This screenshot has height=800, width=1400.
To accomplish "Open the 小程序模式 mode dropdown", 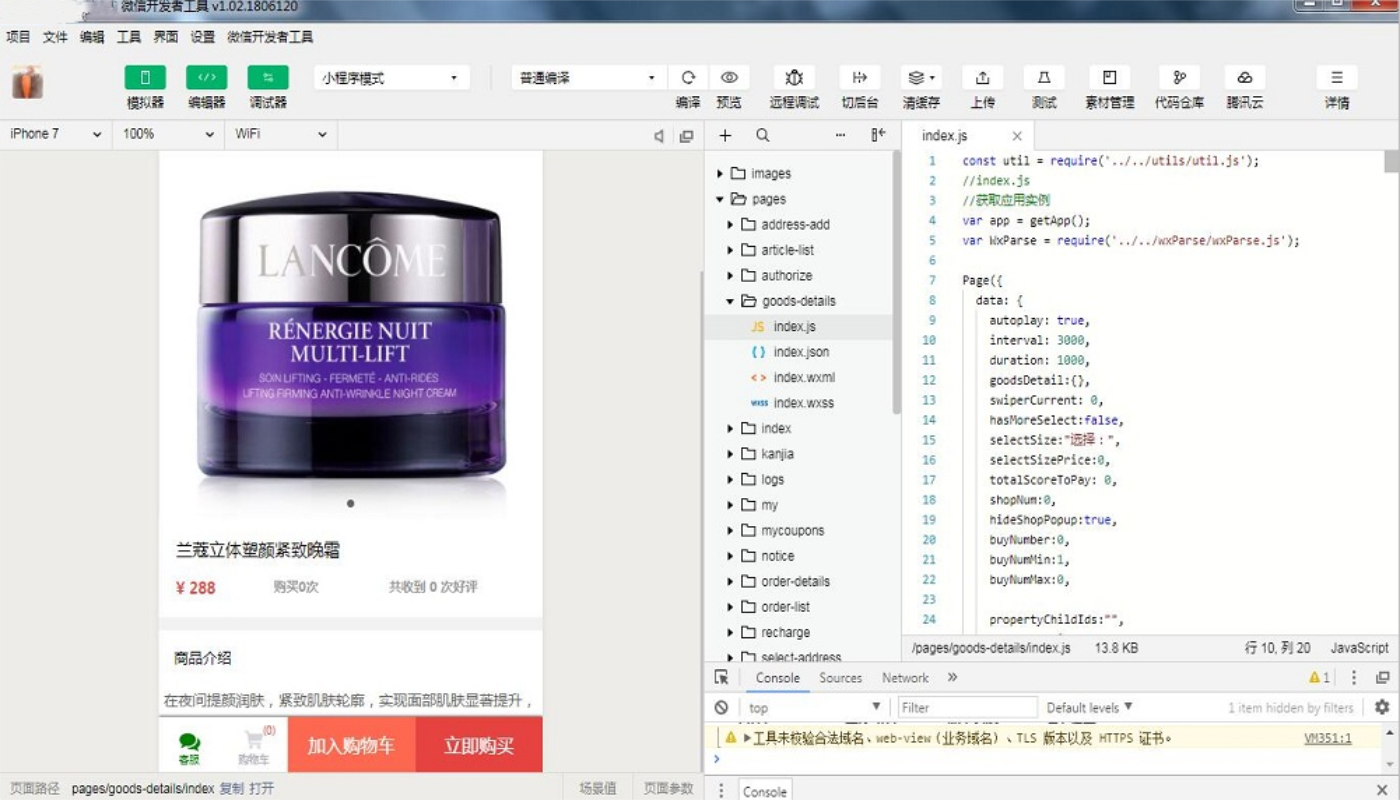I will tap(392, 78).
